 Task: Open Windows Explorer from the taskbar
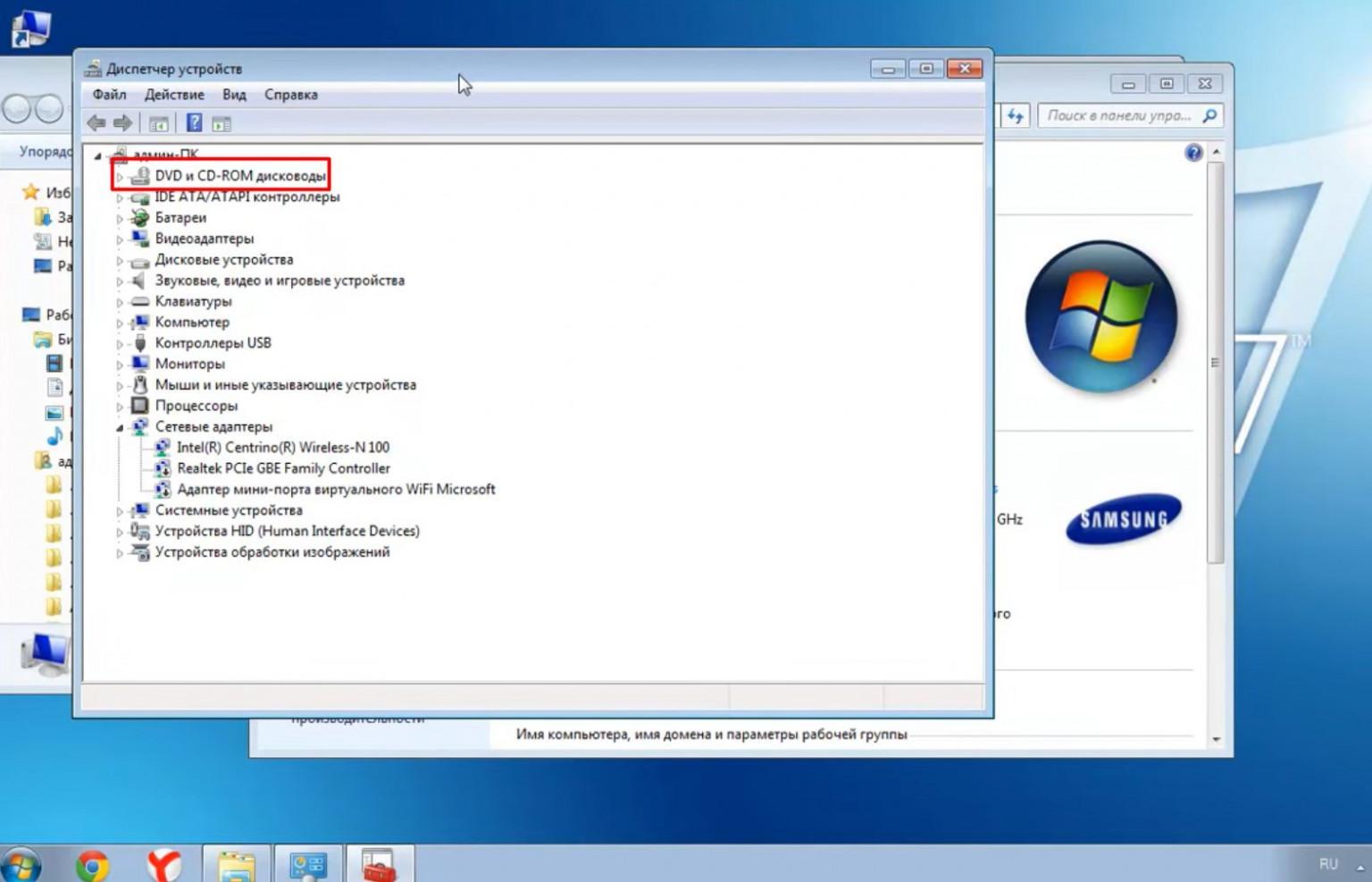(237, 864)
